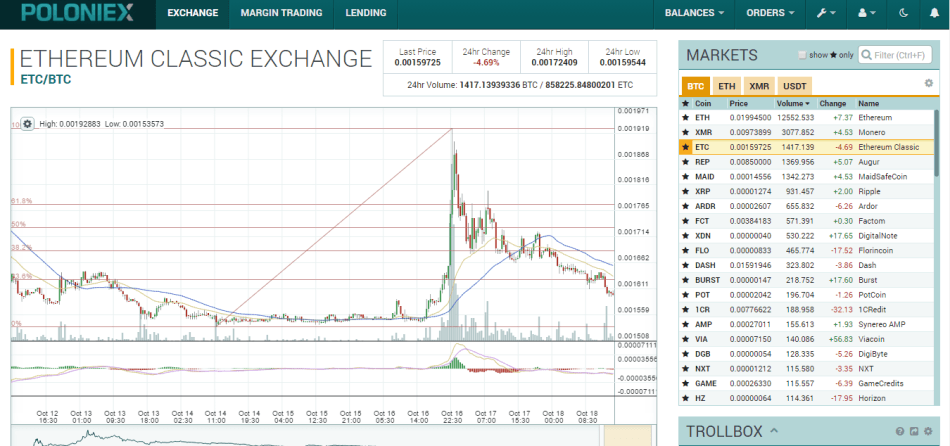Open notifications bell icon
The width and height of the screenshot is (950, 446).
(x=934, y=13)
